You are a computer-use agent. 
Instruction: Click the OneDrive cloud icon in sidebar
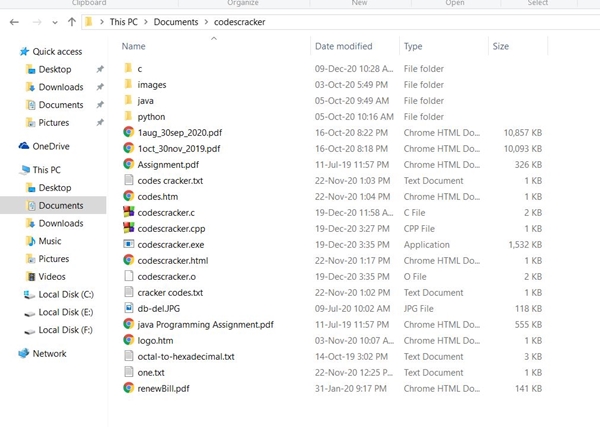coord(24,146)
